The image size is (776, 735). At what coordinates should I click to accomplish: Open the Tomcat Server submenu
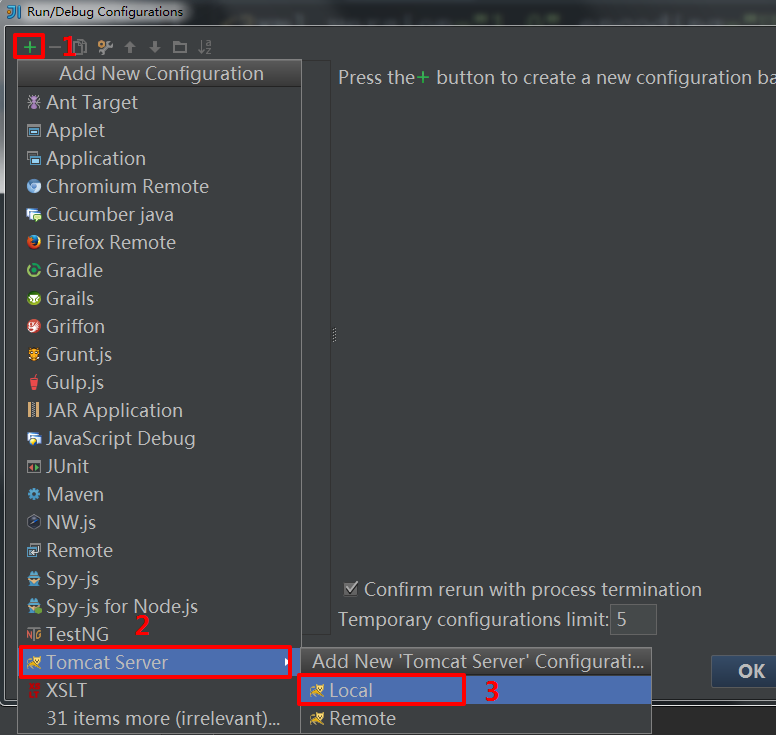[x=159, y=662]
